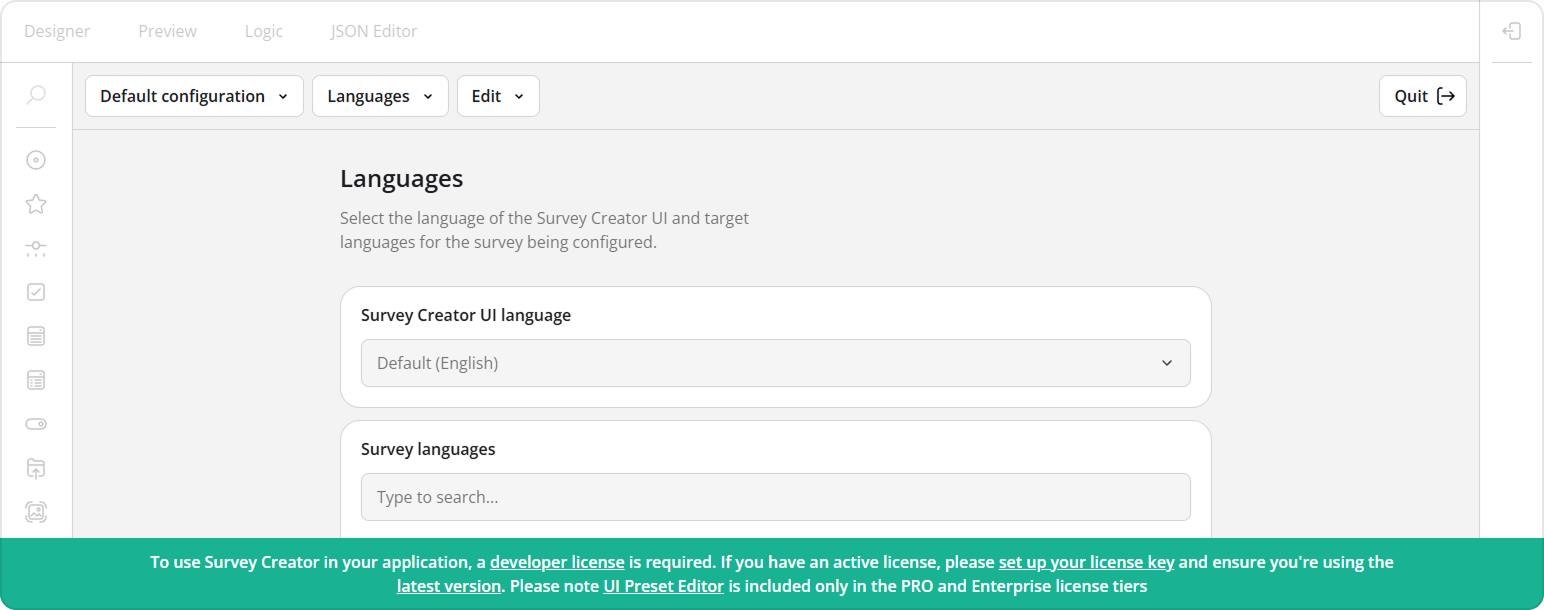Switch to the Preview tab
Image resolution: width=1544 pixels, height=610 pixels.
(x=167, y=31)
